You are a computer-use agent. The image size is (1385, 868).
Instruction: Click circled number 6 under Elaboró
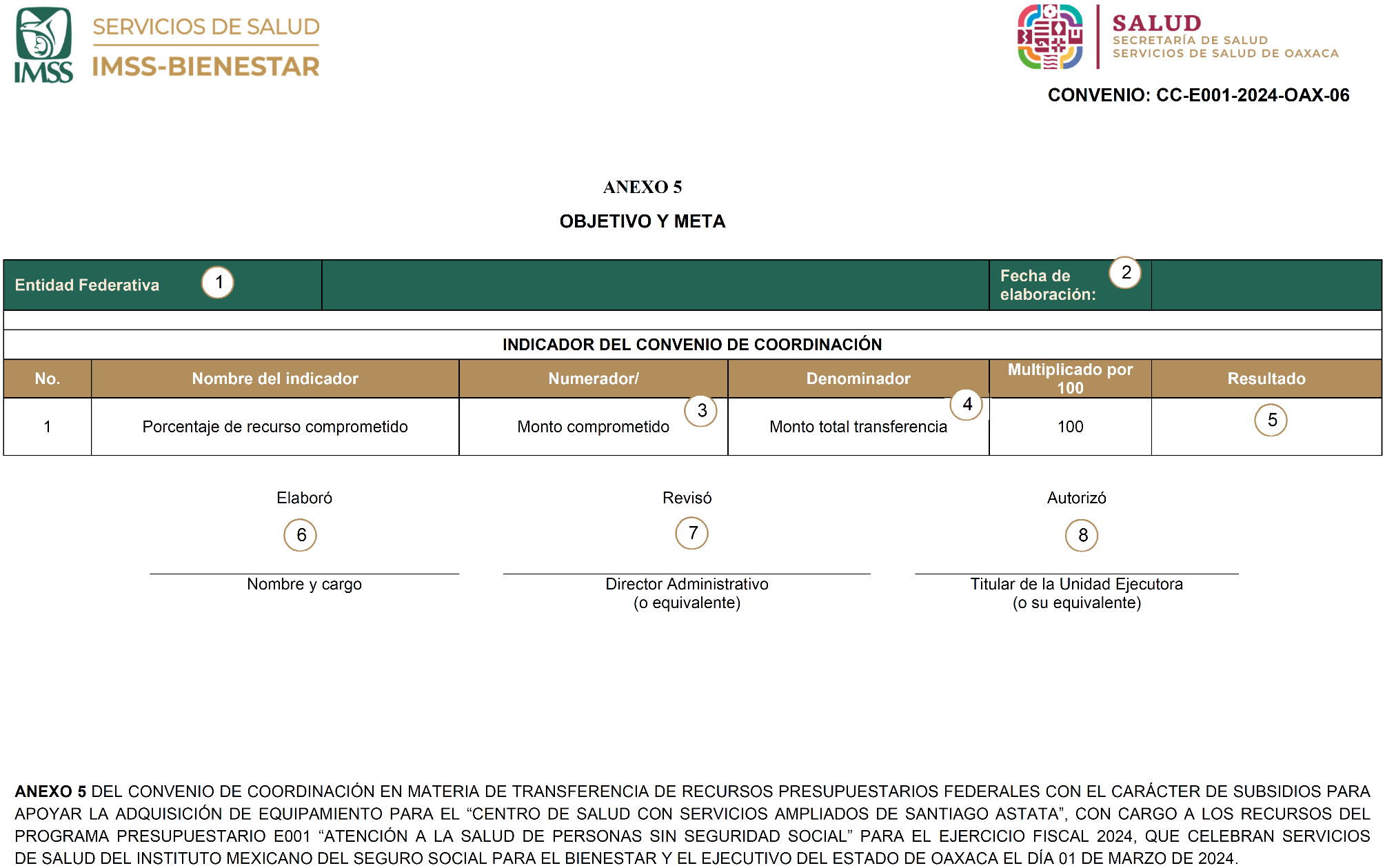click(301, 536)
